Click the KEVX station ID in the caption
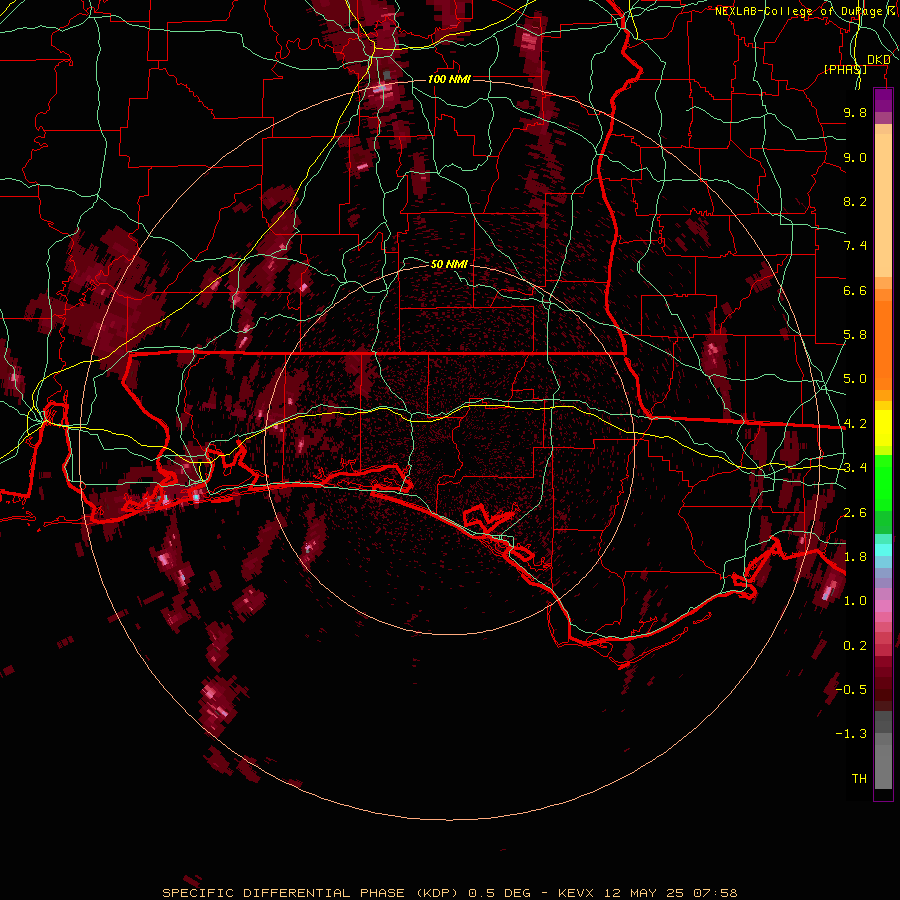The width and height of the screenshot is (900, 900). tap(577, 893)
